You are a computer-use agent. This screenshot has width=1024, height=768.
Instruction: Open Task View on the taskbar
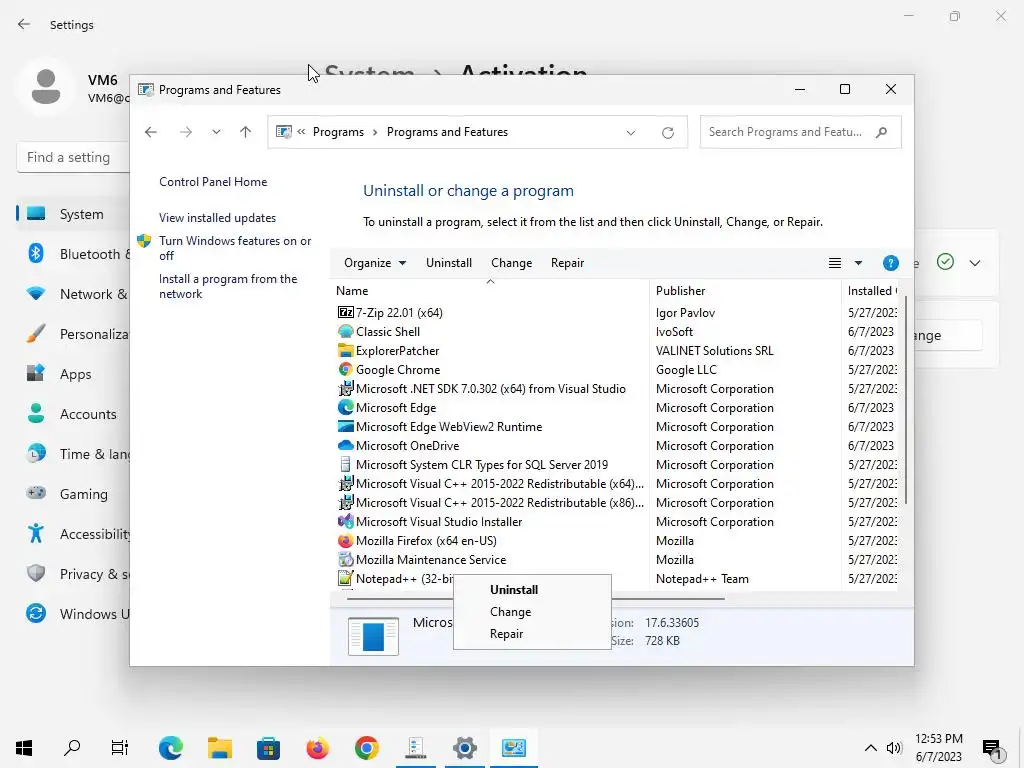click(120, 748)
